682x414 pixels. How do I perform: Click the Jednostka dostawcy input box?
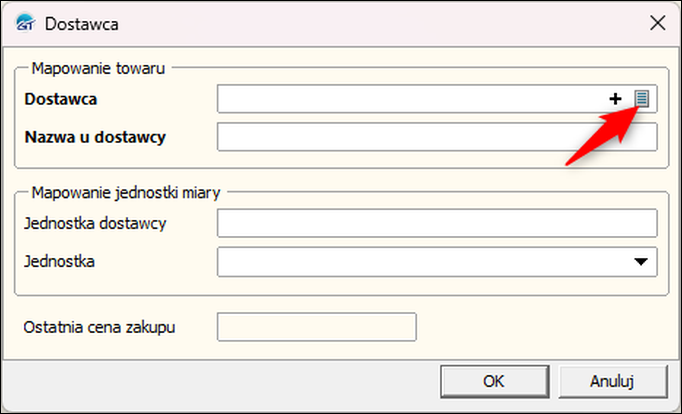point(437,223)
